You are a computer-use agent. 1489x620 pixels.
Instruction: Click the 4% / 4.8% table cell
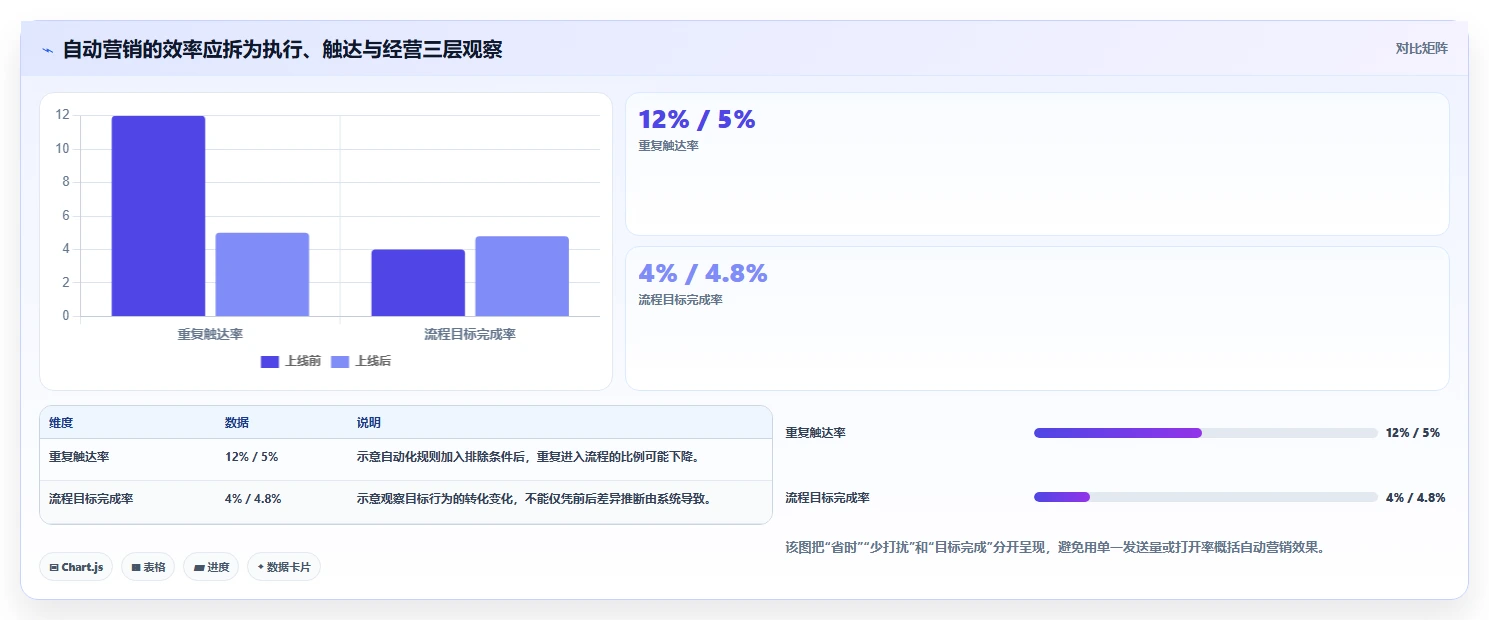pyautogui.click(x=253, y=499)
